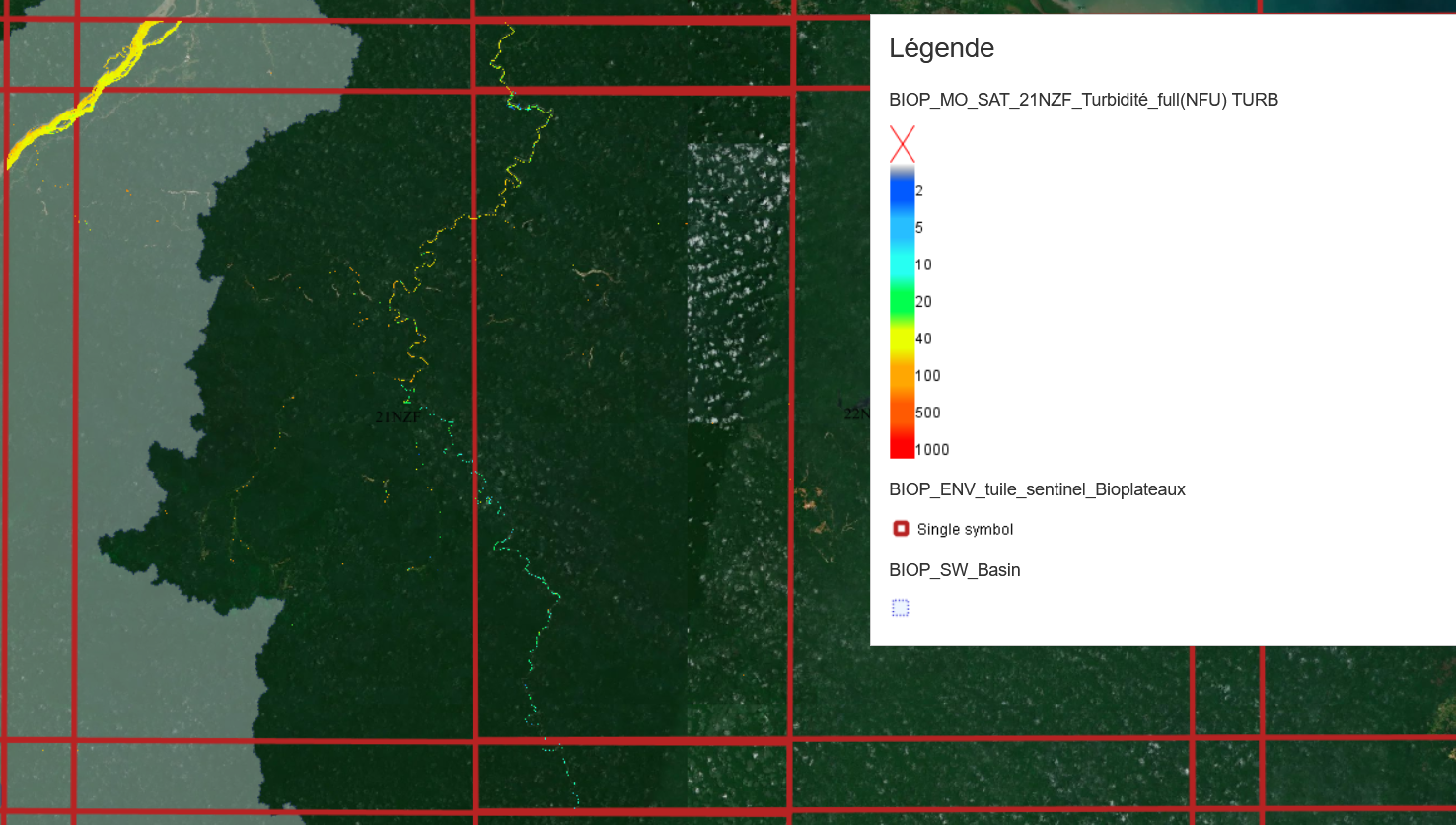
Task: Click the red square Single symbol icon
Action: 901,529
